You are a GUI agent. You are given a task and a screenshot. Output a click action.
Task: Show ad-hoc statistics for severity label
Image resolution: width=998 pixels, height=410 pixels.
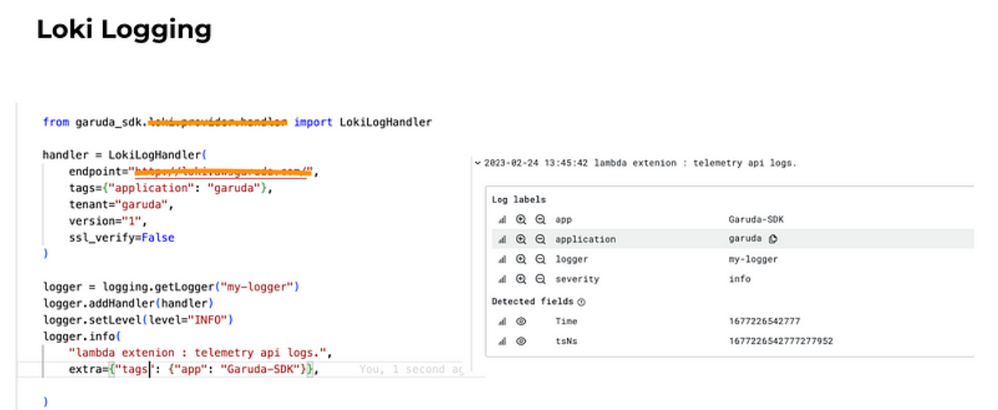coord(502,279)
